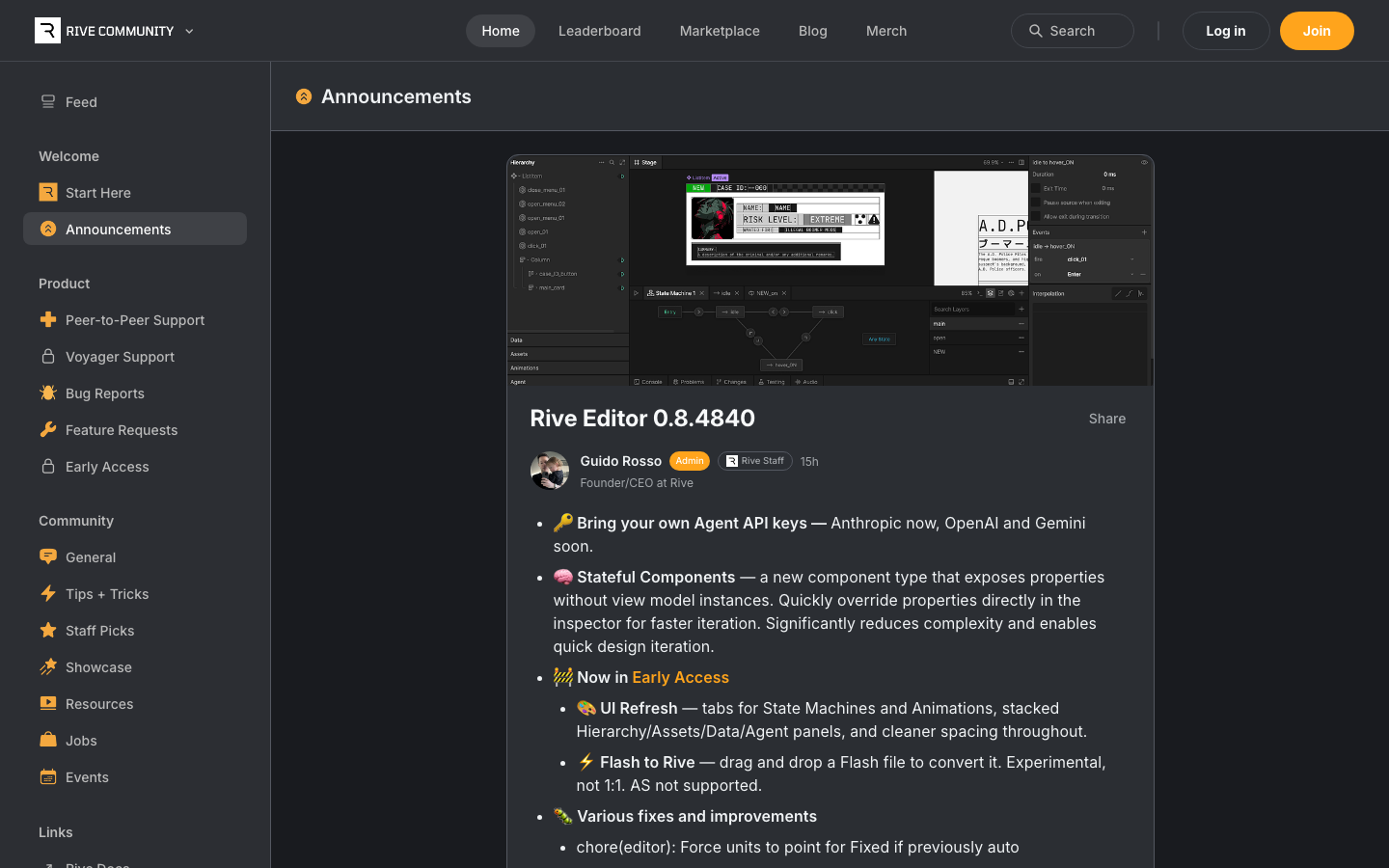Click the Links section heading
This screenshot has height=868, width=1389.
pyautogui.click(x=56, y=832)
